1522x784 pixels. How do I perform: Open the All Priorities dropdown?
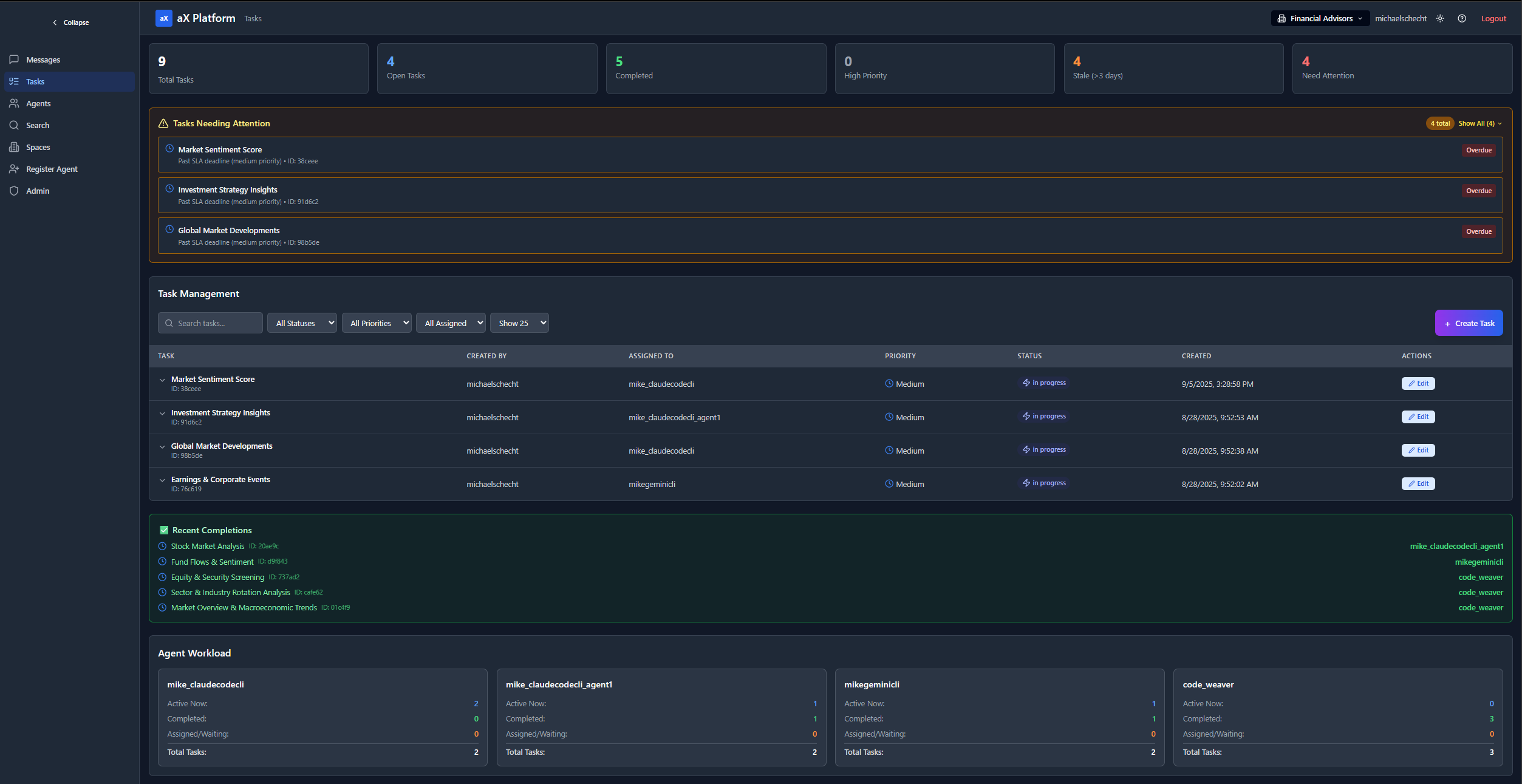[x=377, y=323]
